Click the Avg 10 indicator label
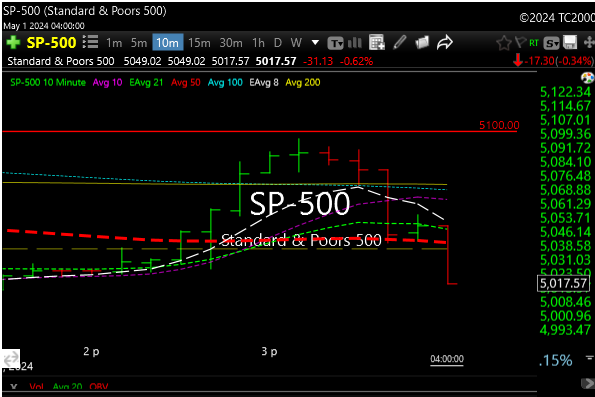 tap(107, 82)
